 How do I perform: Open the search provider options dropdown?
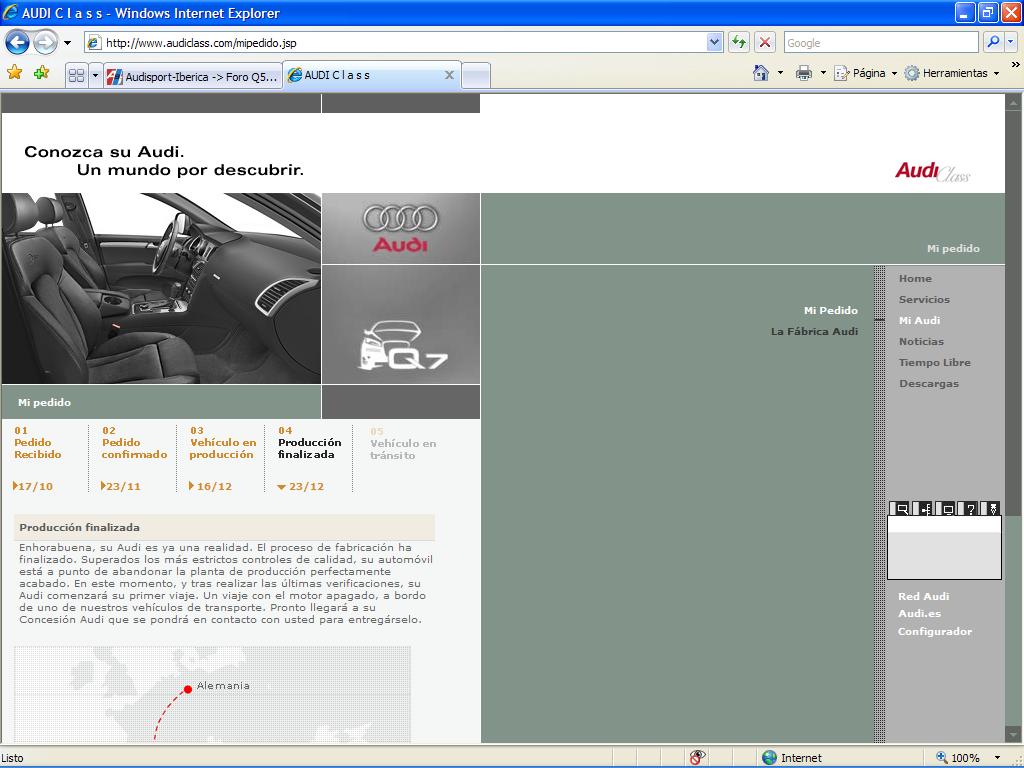(1011, 43)
